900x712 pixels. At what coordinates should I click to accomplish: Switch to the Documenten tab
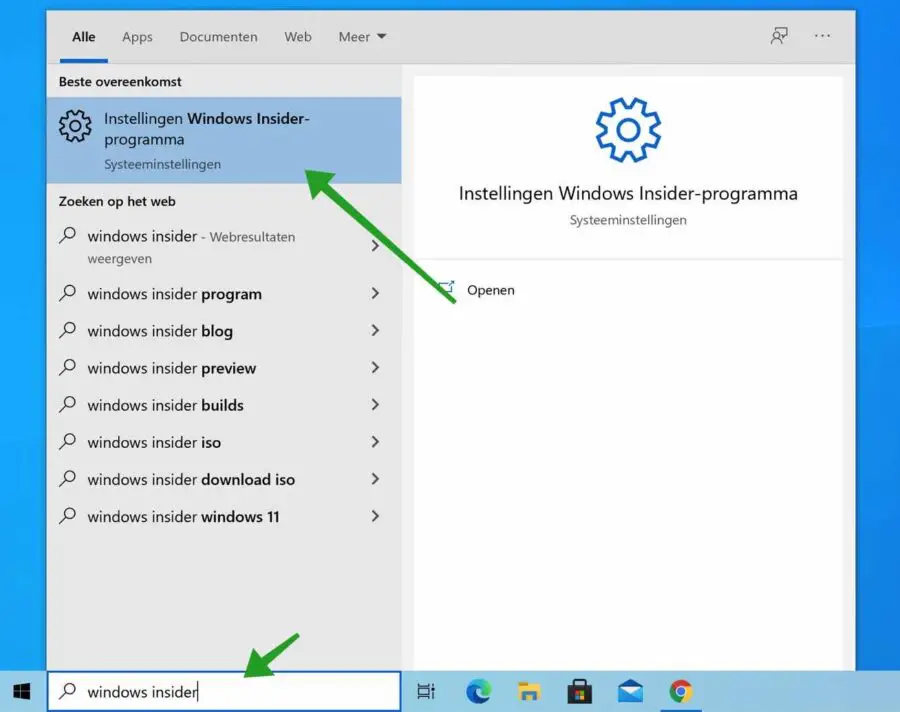click(219, 37)
